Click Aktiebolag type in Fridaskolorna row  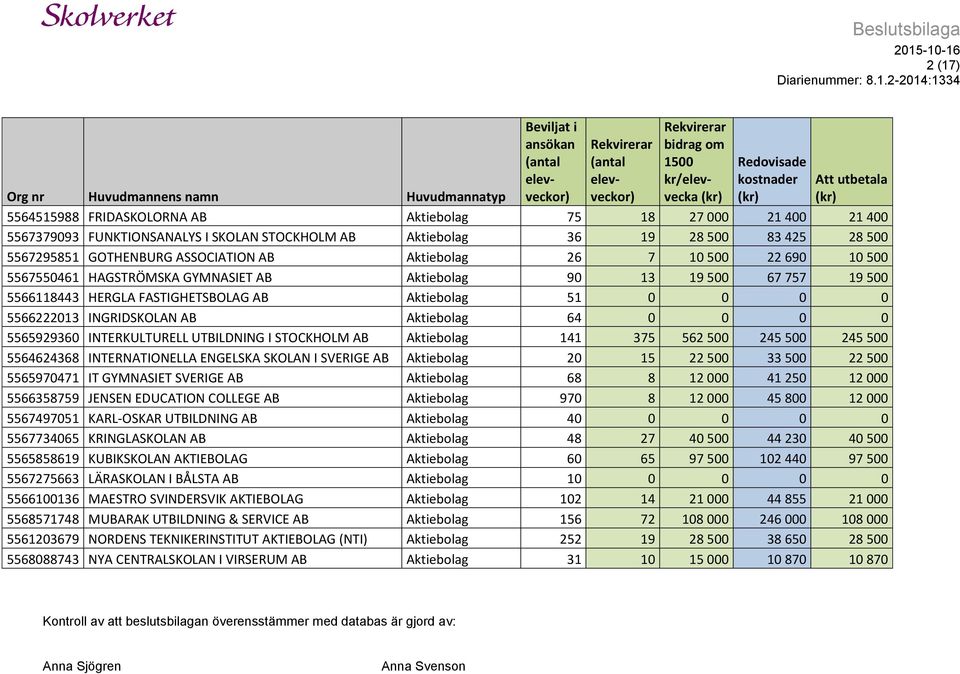[437, 217]
